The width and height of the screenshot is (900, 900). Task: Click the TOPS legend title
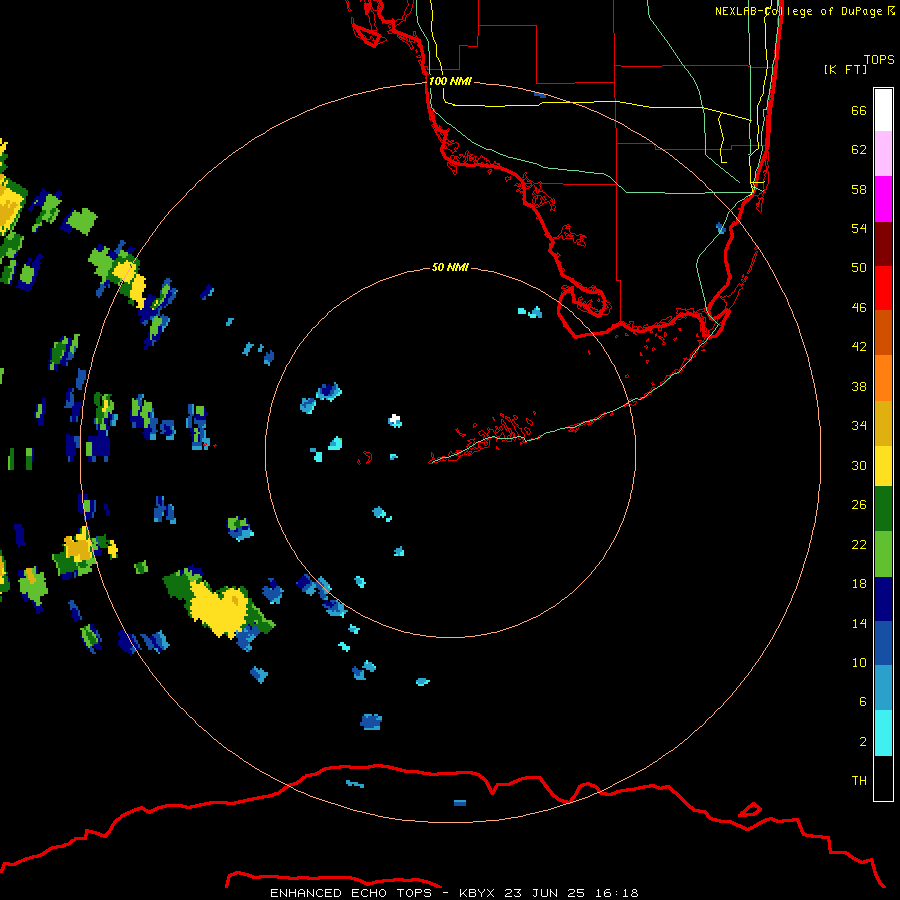click(879, 59)
